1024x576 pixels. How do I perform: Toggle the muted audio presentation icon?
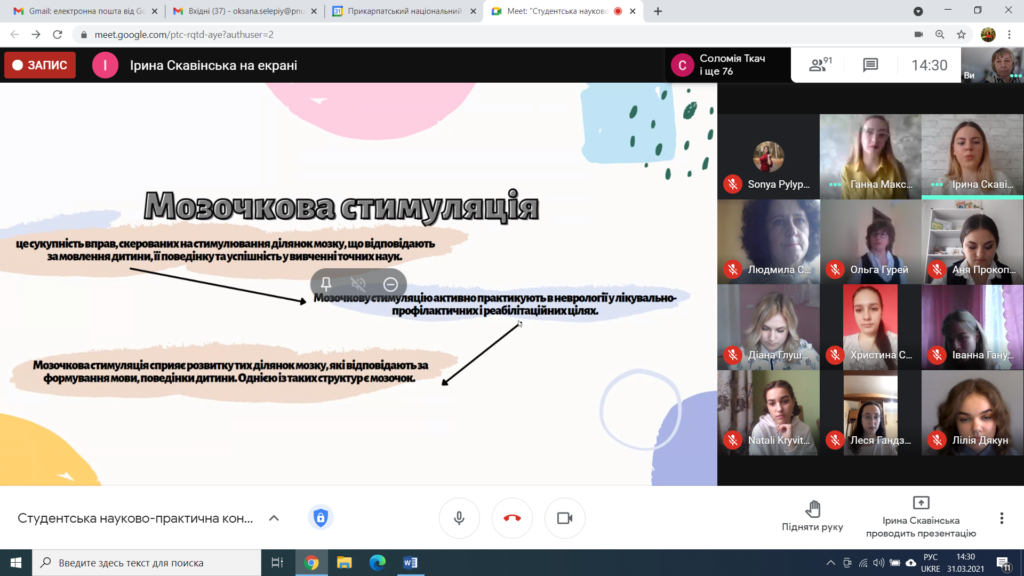[358, 284]
